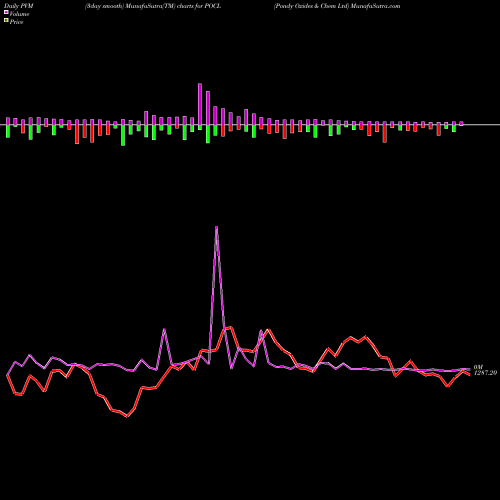500x500 pixels.
Task: Click the lowest point of the red price line
Action: [x=127, y=416]
